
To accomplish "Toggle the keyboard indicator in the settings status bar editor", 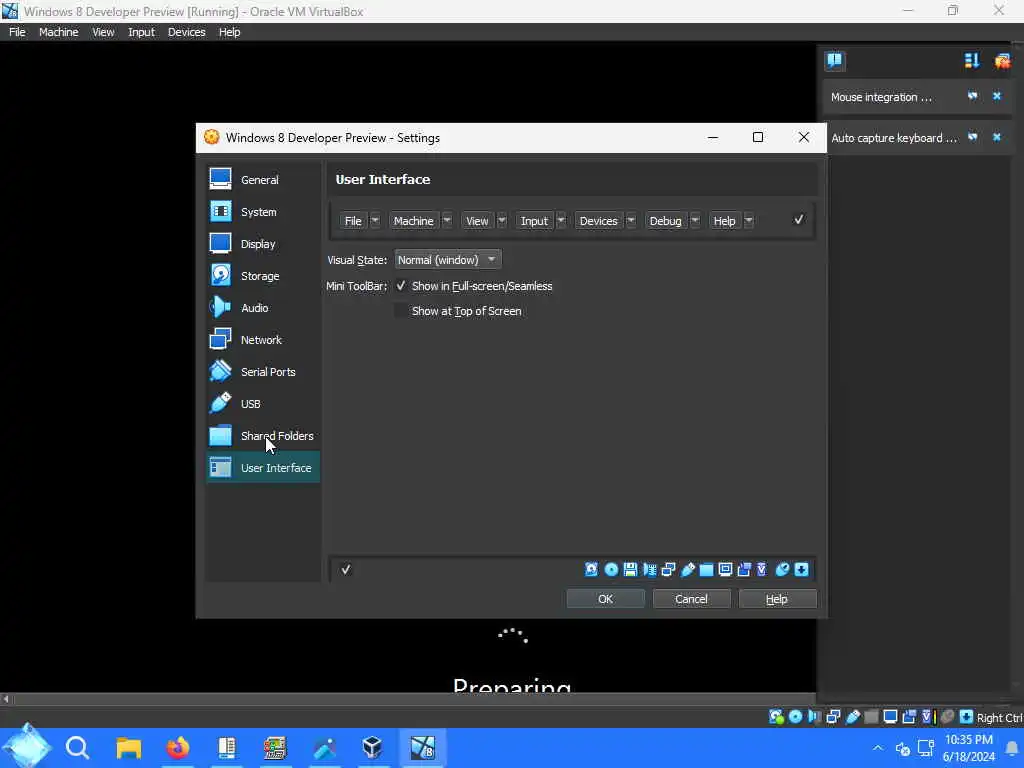I will [x=801, y=569].
